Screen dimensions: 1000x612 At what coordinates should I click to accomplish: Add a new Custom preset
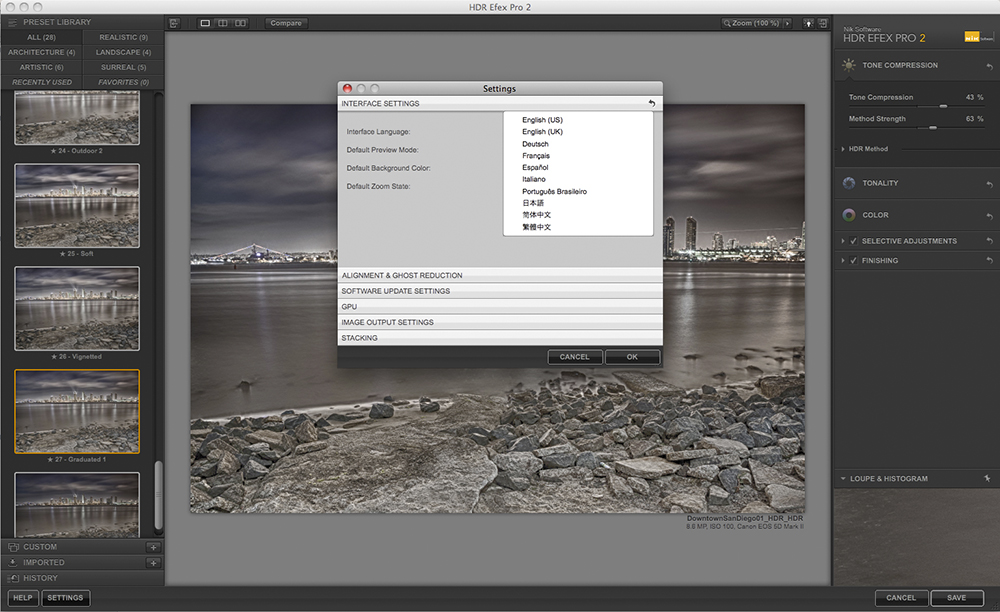[x=153, y=547]
